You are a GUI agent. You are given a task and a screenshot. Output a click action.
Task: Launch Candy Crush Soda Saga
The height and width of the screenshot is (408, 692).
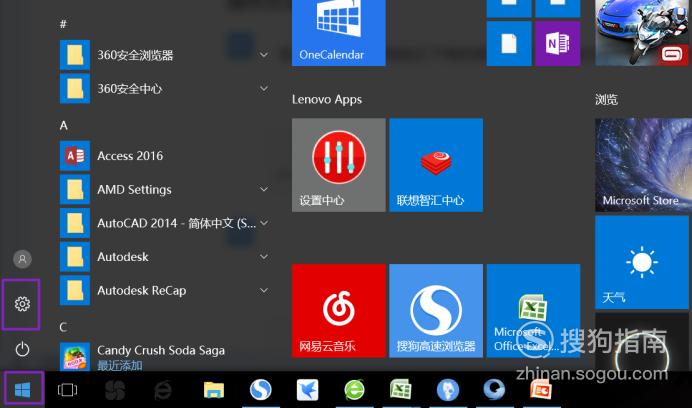pos(165,357)
